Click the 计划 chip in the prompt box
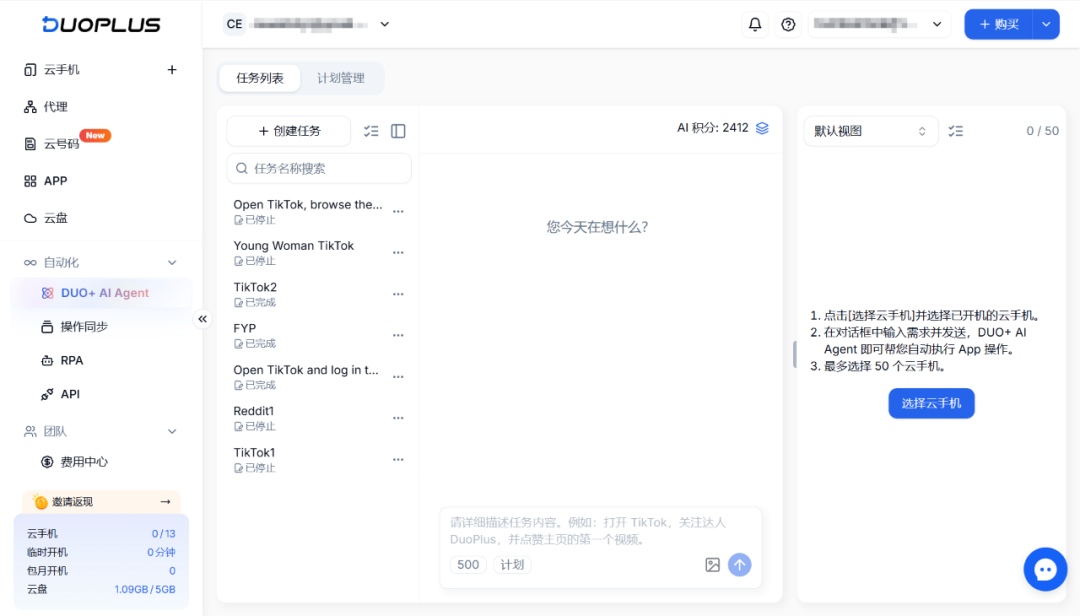Image resolution: width=1080 pixels, height=616 pixels. [x=512, y=565]
